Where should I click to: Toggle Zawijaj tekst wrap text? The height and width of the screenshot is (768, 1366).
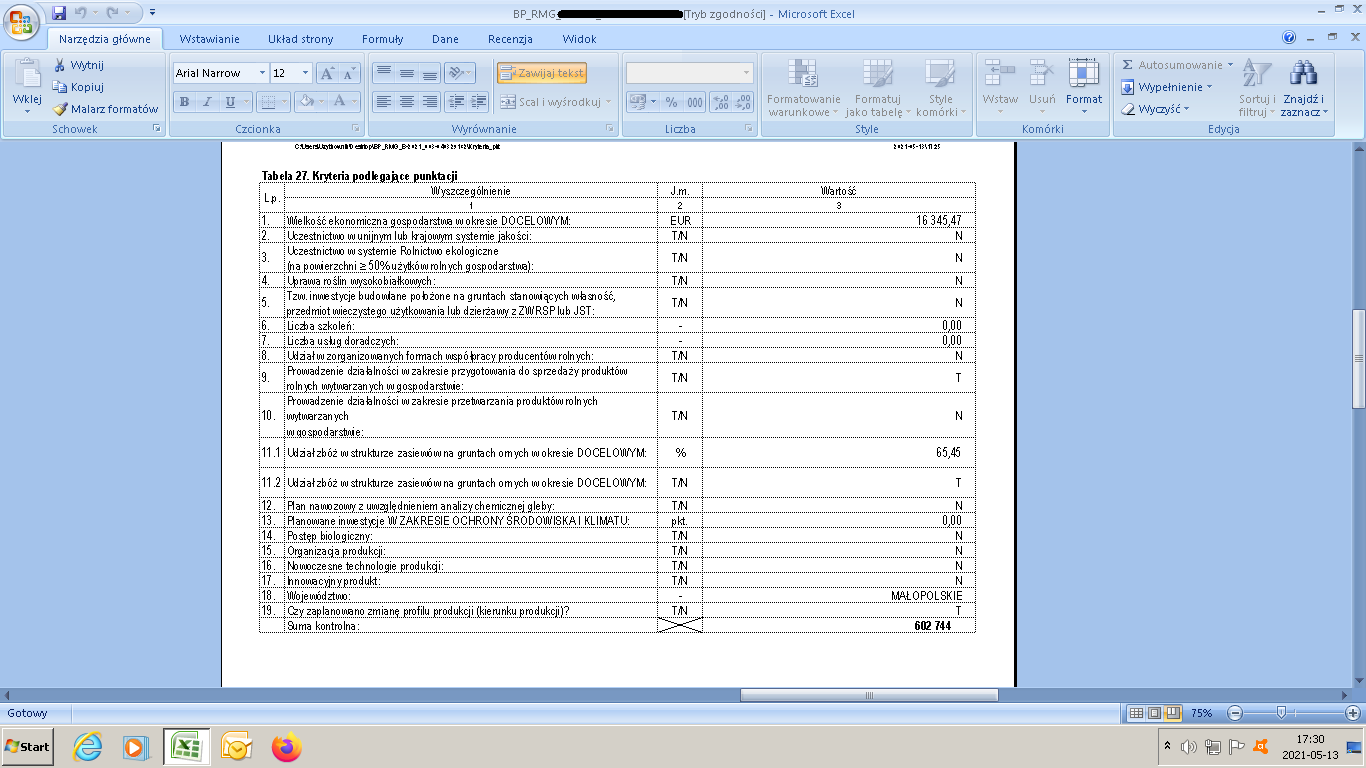(x=542, y=73)
